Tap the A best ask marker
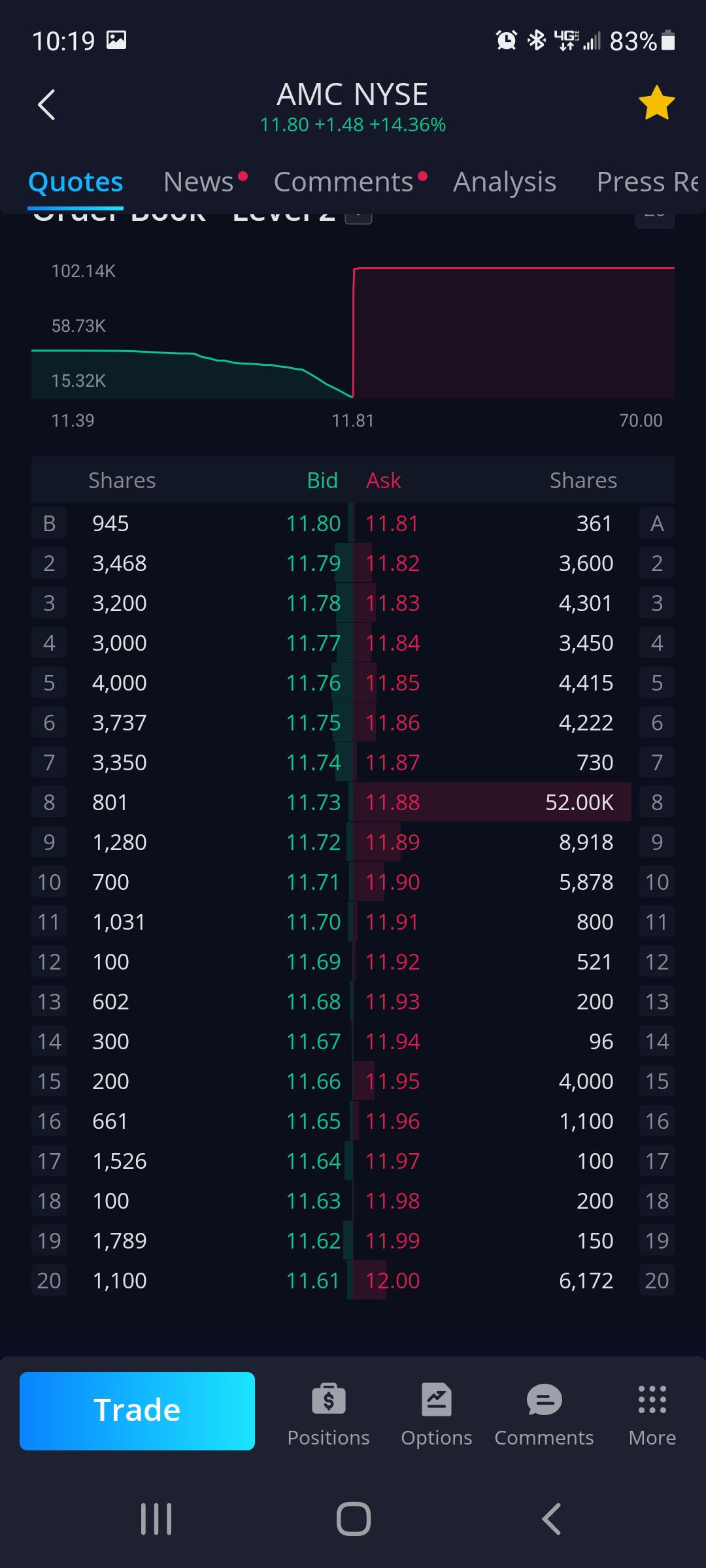This screenshot has height=1568, width=706. tap(657, 523)
